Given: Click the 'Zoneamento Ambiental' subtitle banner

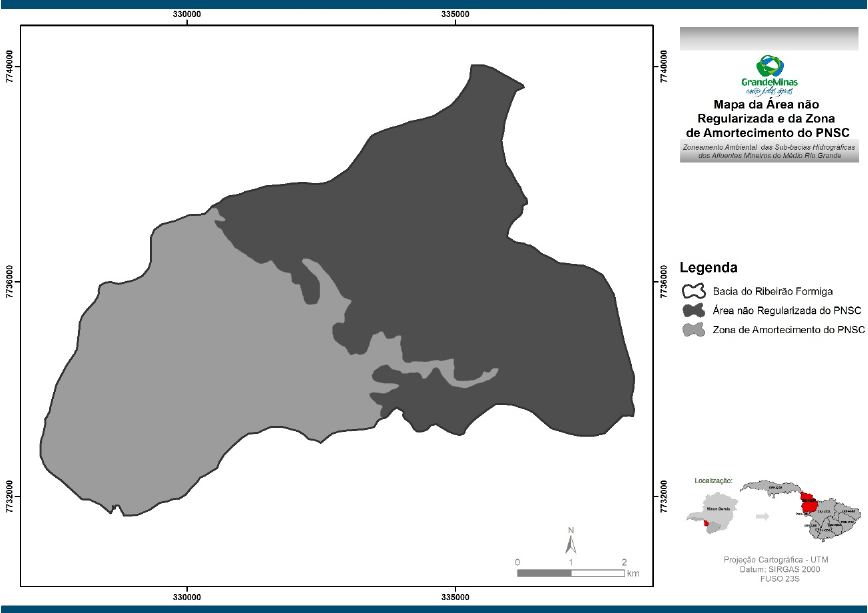Looking at the screenshot, I should (769, 151).
